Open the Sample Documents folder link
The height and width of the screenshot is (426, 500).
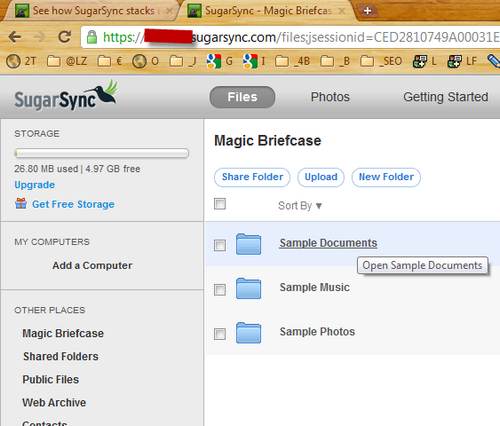point(328,243)
